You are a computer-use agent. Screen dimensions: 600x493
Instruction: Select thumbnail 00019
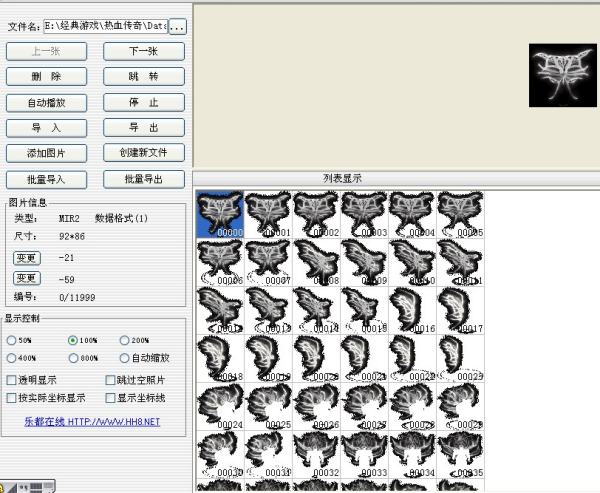coord(268,359)
